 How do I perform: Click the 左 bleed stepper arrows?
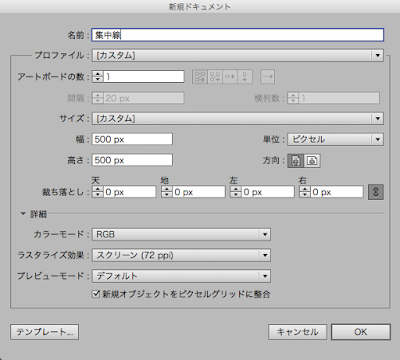click(236, 192)
